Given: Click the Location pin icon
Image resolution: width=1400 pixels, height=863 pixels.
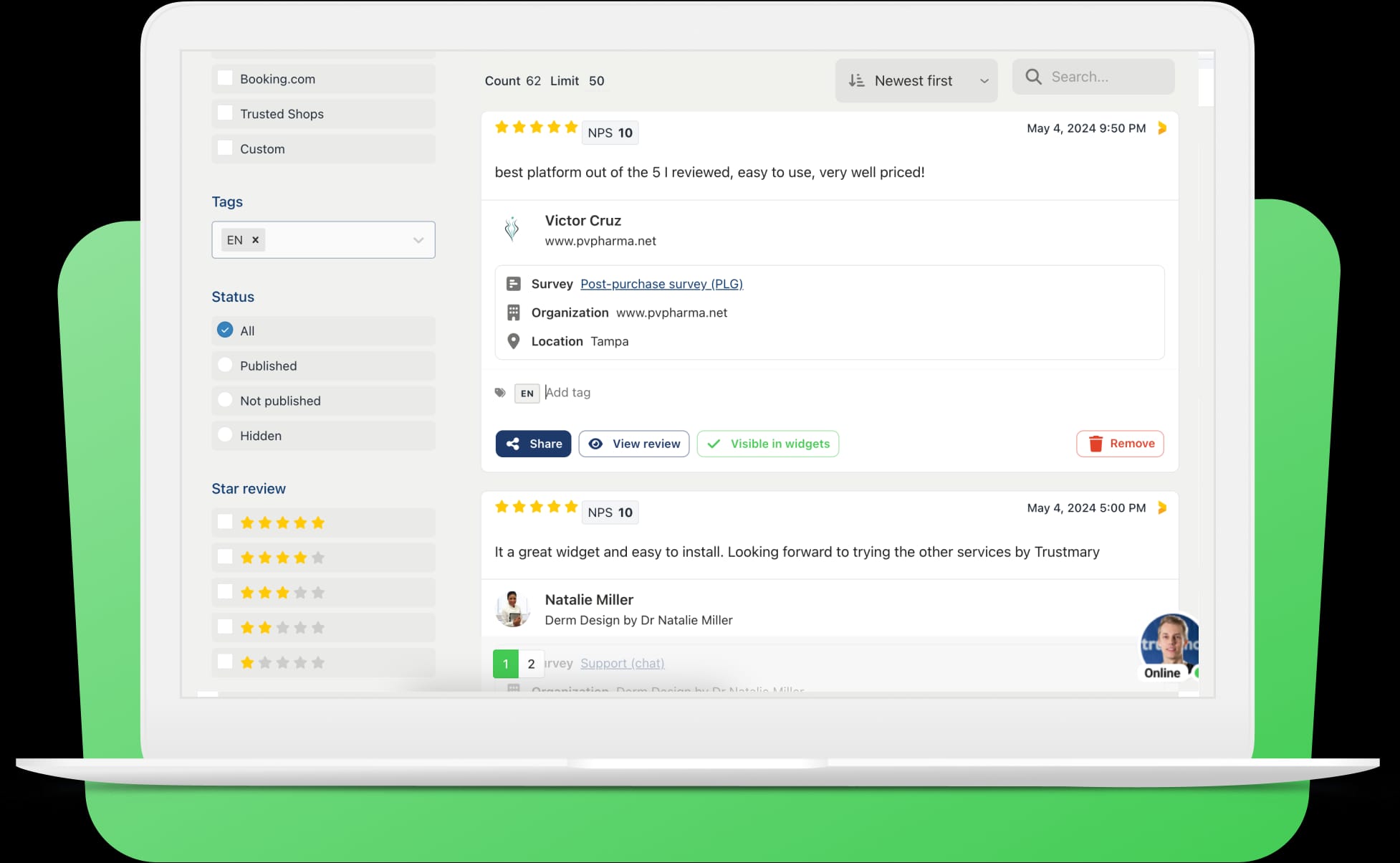Looking at the screenshot, I should pos(514,341).
